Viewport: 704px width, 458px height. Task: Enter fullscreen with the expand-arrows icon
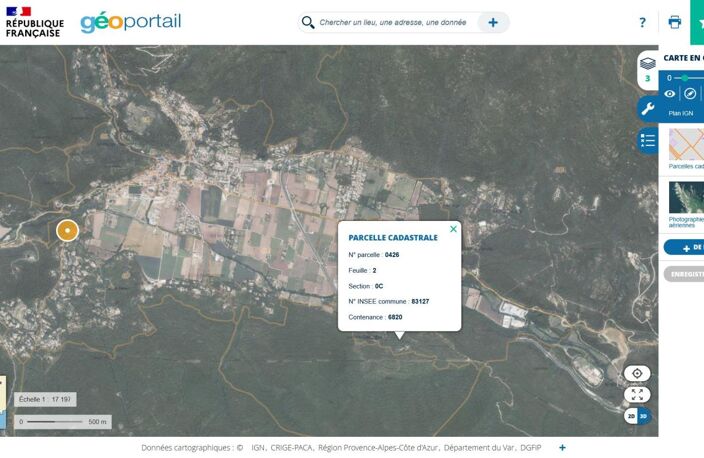(x=637, y=395)
